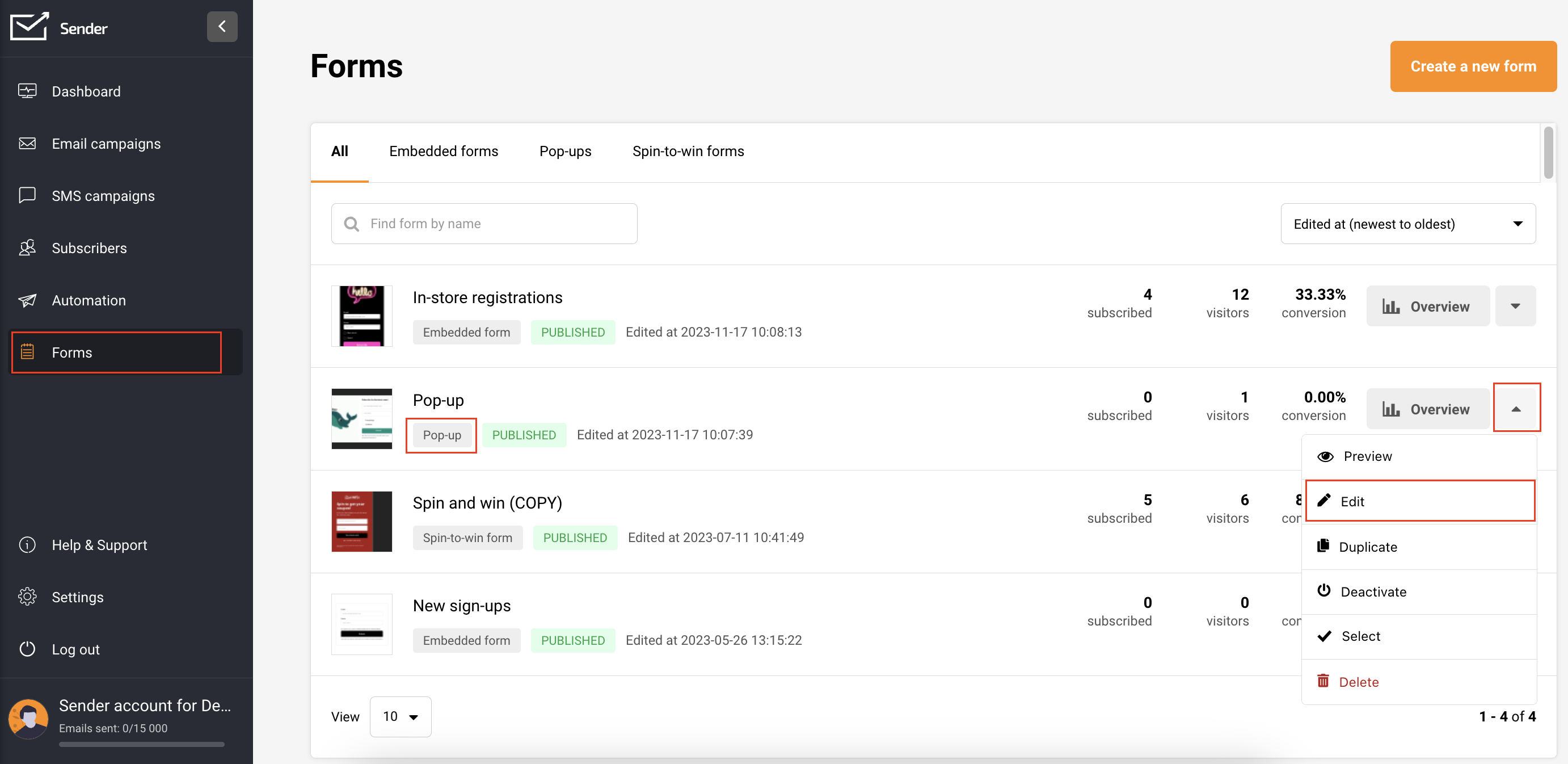Click the Email campaigns envelope icon
Viewport: 1568px width, 764px height.
(x=27, y=144)
